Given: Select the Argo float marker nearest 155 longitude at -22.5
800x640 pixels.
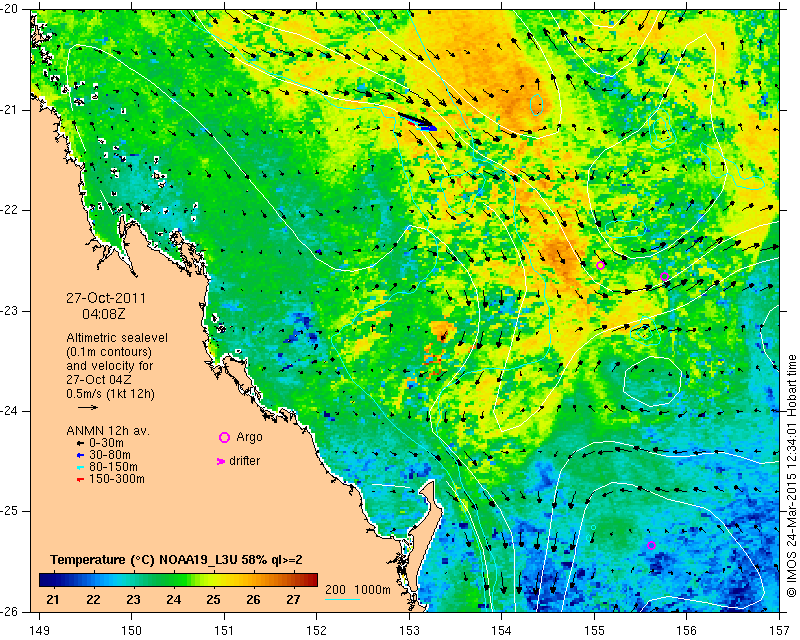Looking at the screenshot, I should tap(601, 265).
